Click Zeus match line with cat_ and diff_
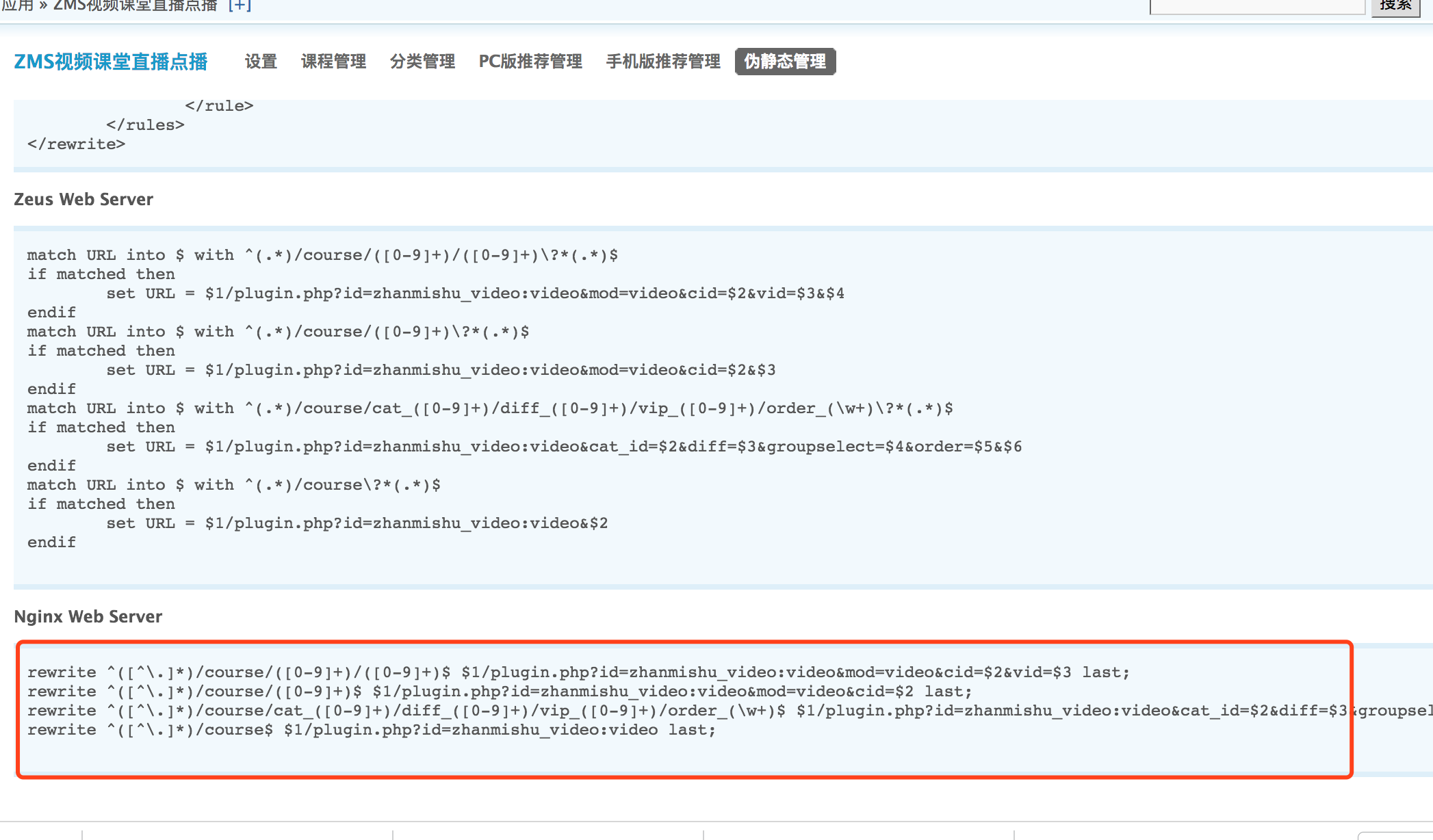The height and width of the screenshot is (840, 1433). coord(490,408)
